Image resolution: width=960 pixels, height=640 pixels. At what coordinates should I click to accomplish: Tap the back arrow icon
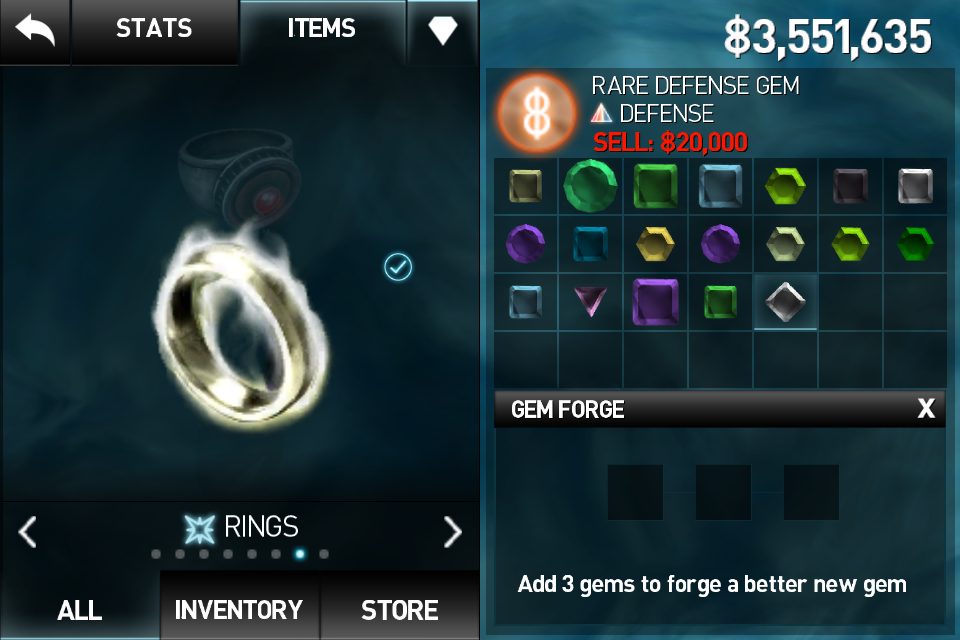[35, 30]
